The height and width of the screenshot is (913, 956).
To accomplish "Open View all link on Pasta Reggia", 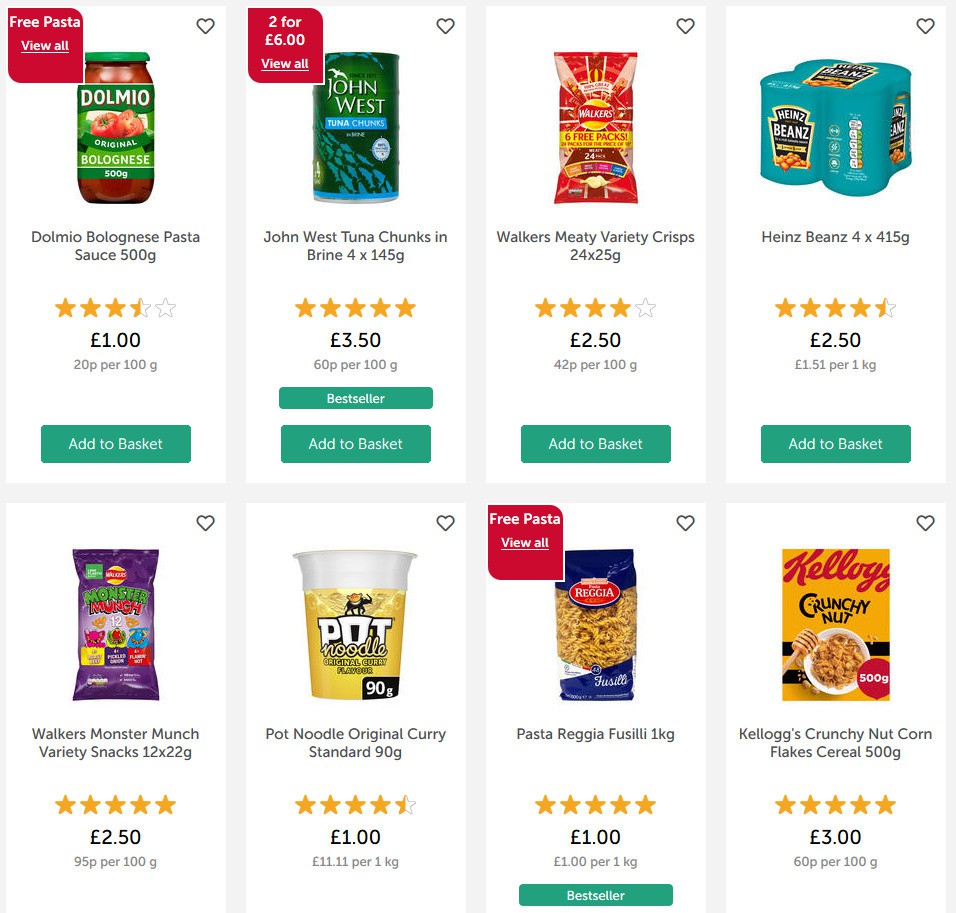I will pos(525,543).
